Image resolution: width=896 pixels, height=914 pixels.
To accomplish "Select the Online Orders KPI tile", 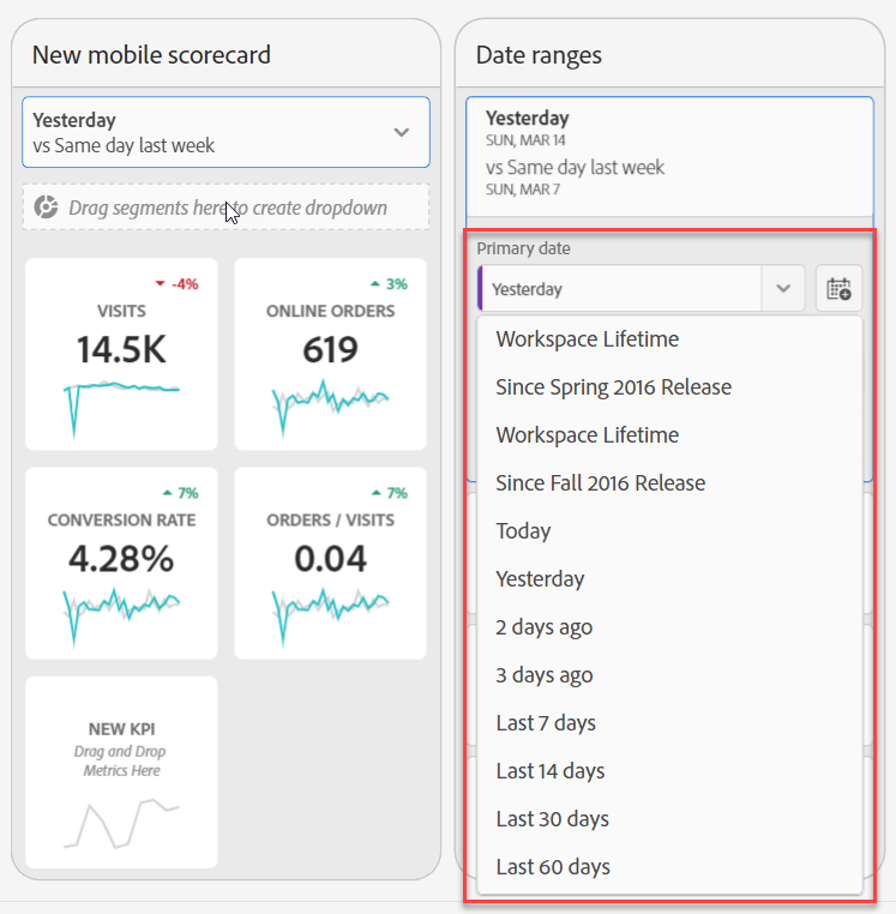I will pos(331,354).
